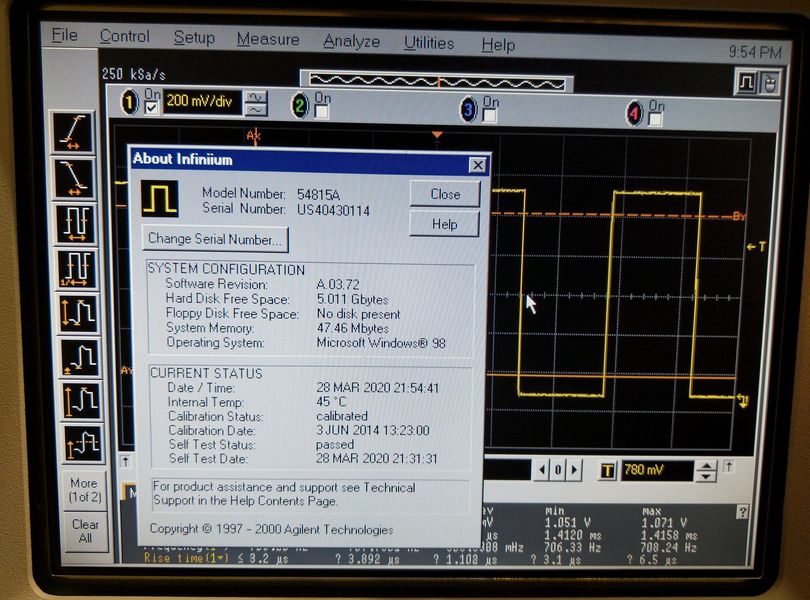Click the zero button of horizontal position
Screen dimensions: 810x600
pos(558,470)
